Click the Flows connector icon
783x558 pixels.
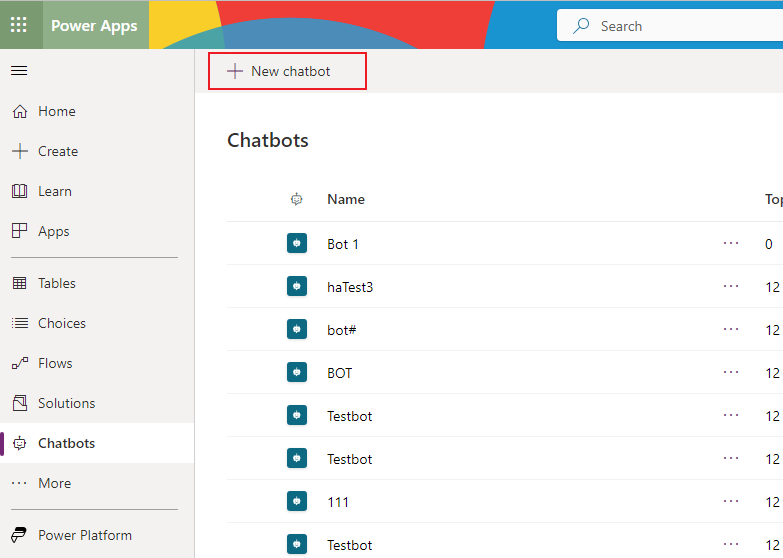(20, 363)
